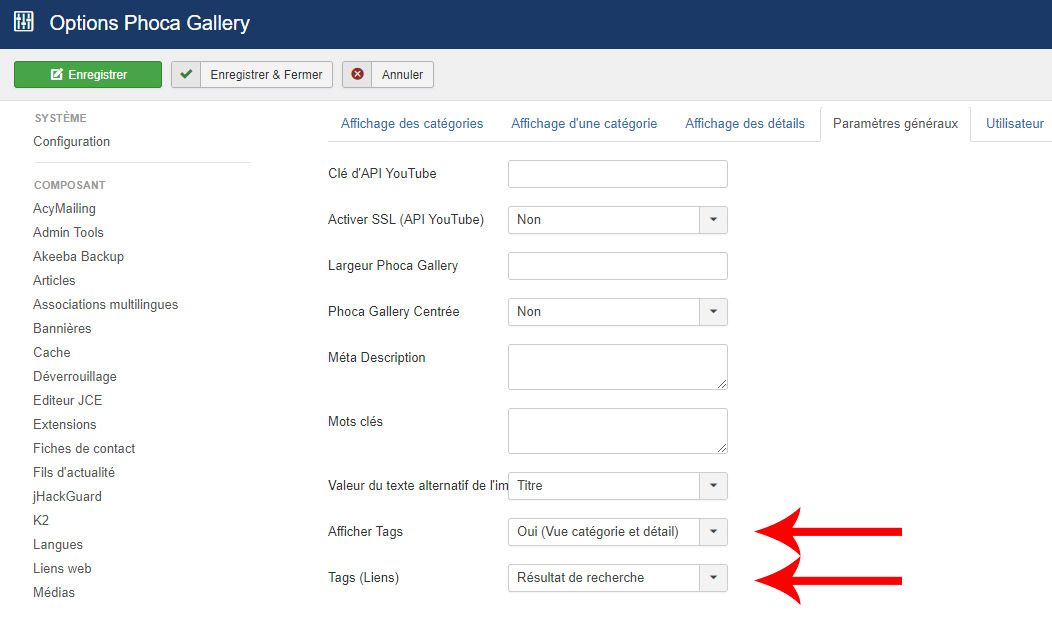Viewport: 1052px width, 617px height.
Task: Open Extensions options
Action: 64,425
